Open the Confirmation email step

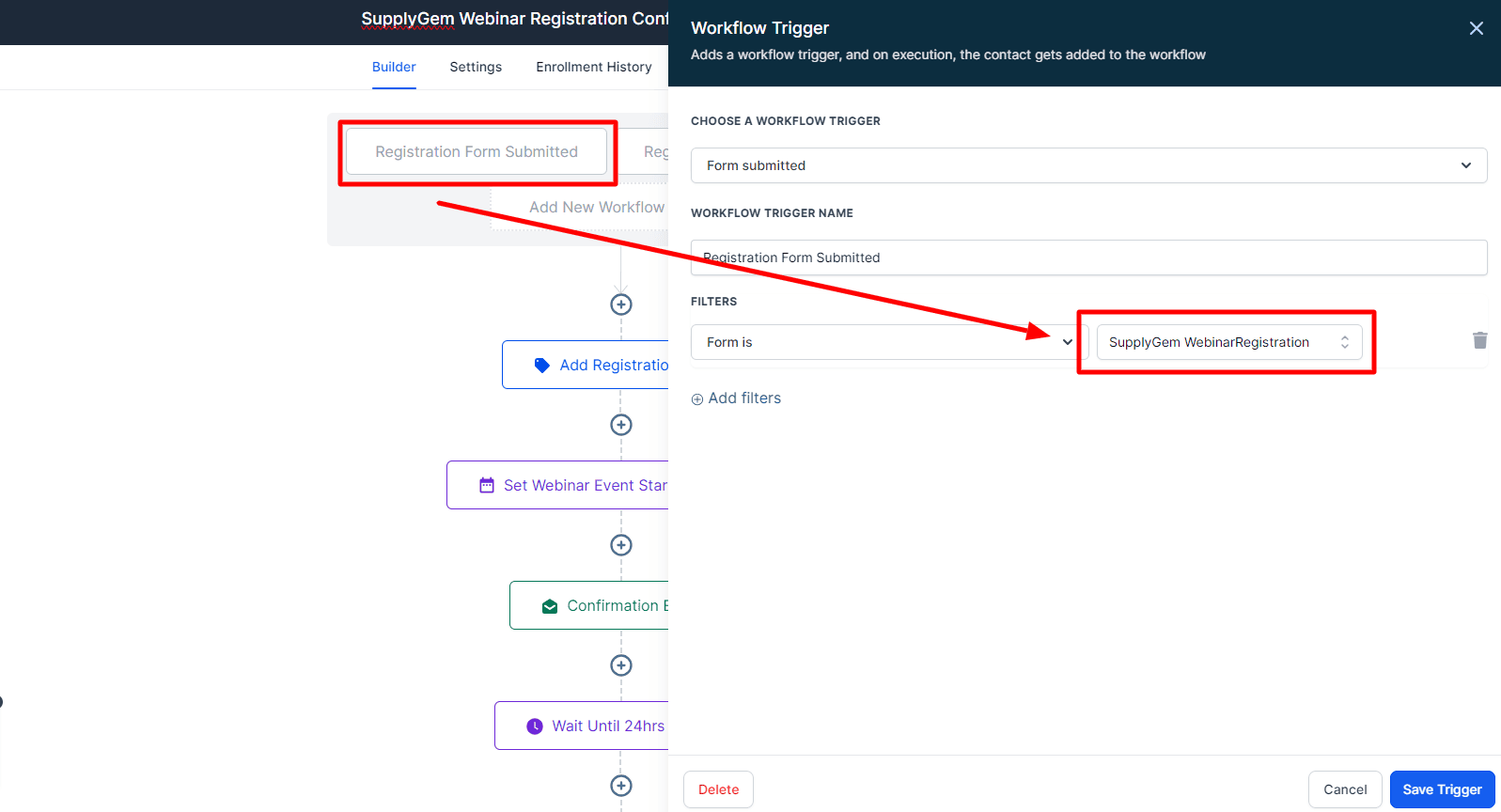click(589, 605)
